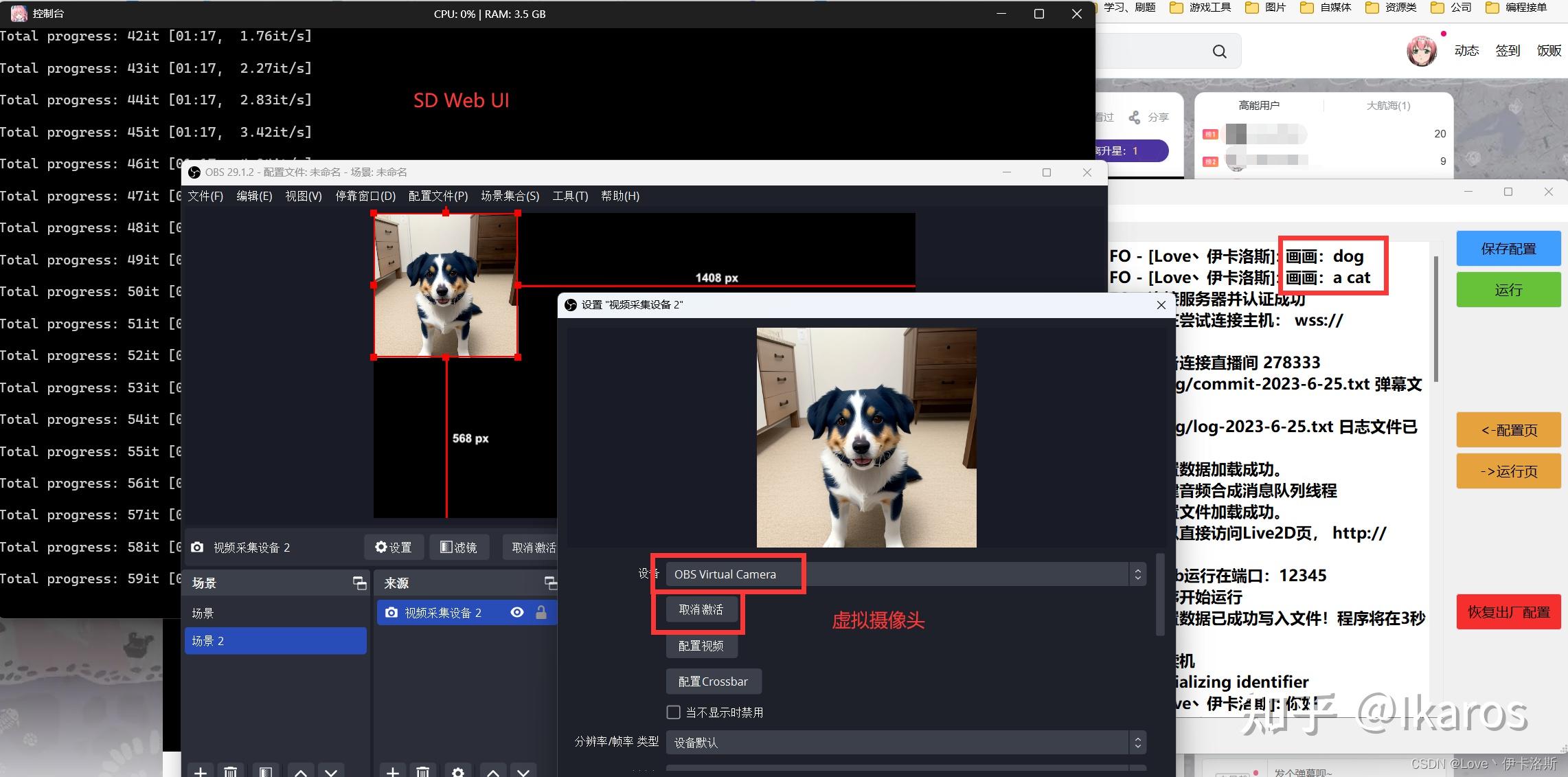The image size is (1568, 777).
Task: Open the 滤镜 filters for 视频采集设备 2
Action: pyautogui.click(x=459, y=547)
